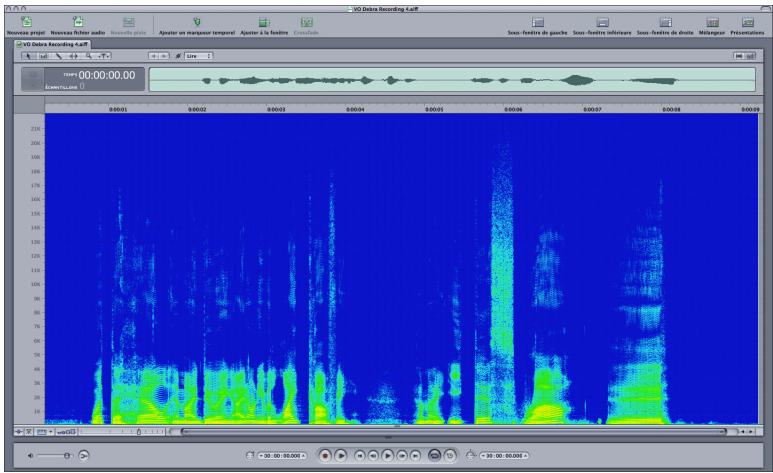Toggle the cycle loop button
The width and height of the screenshot is (773, 473).
[434, 456]
